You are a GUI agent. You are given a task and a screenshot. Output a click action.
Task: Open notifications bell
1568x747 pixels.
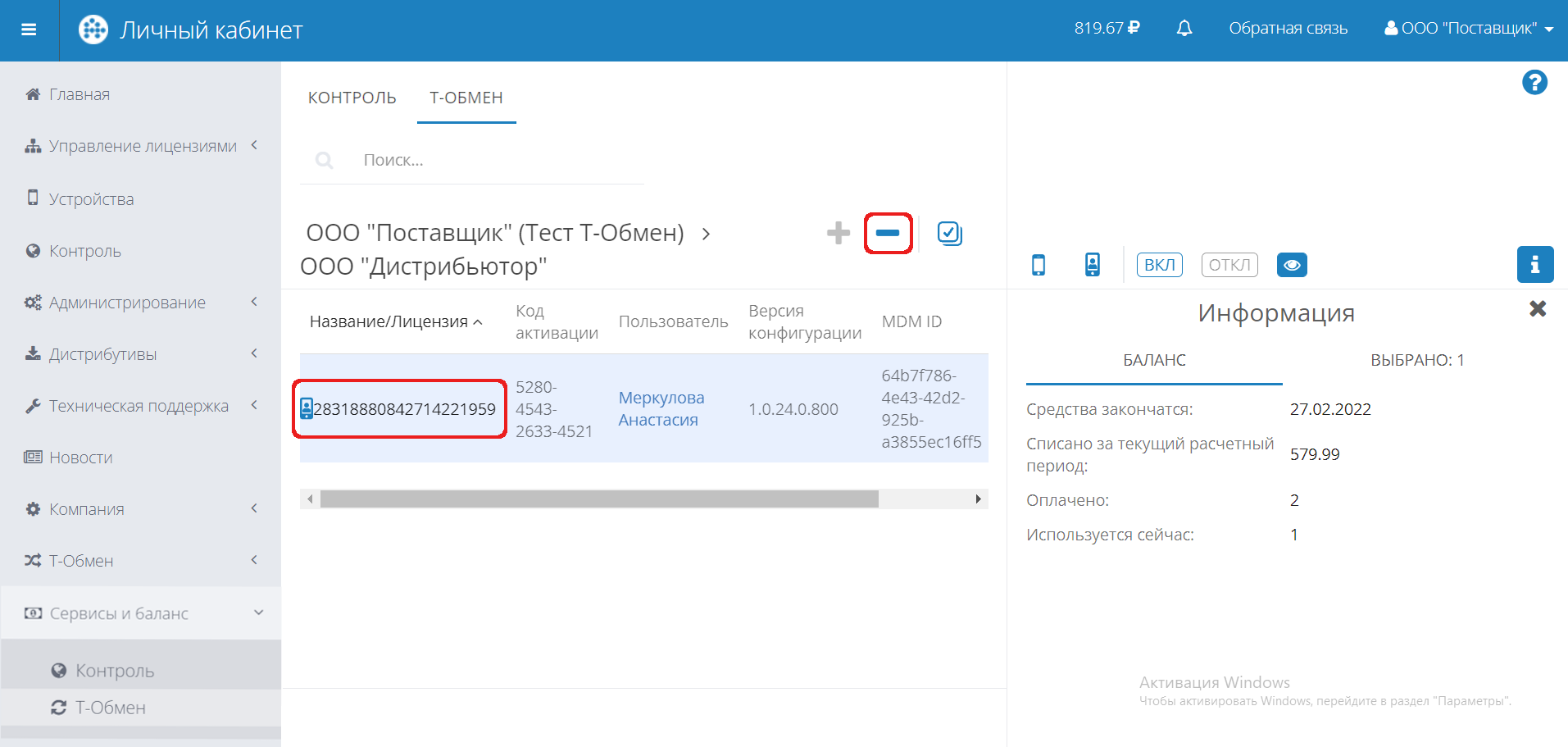click(x=1184, y=29)
